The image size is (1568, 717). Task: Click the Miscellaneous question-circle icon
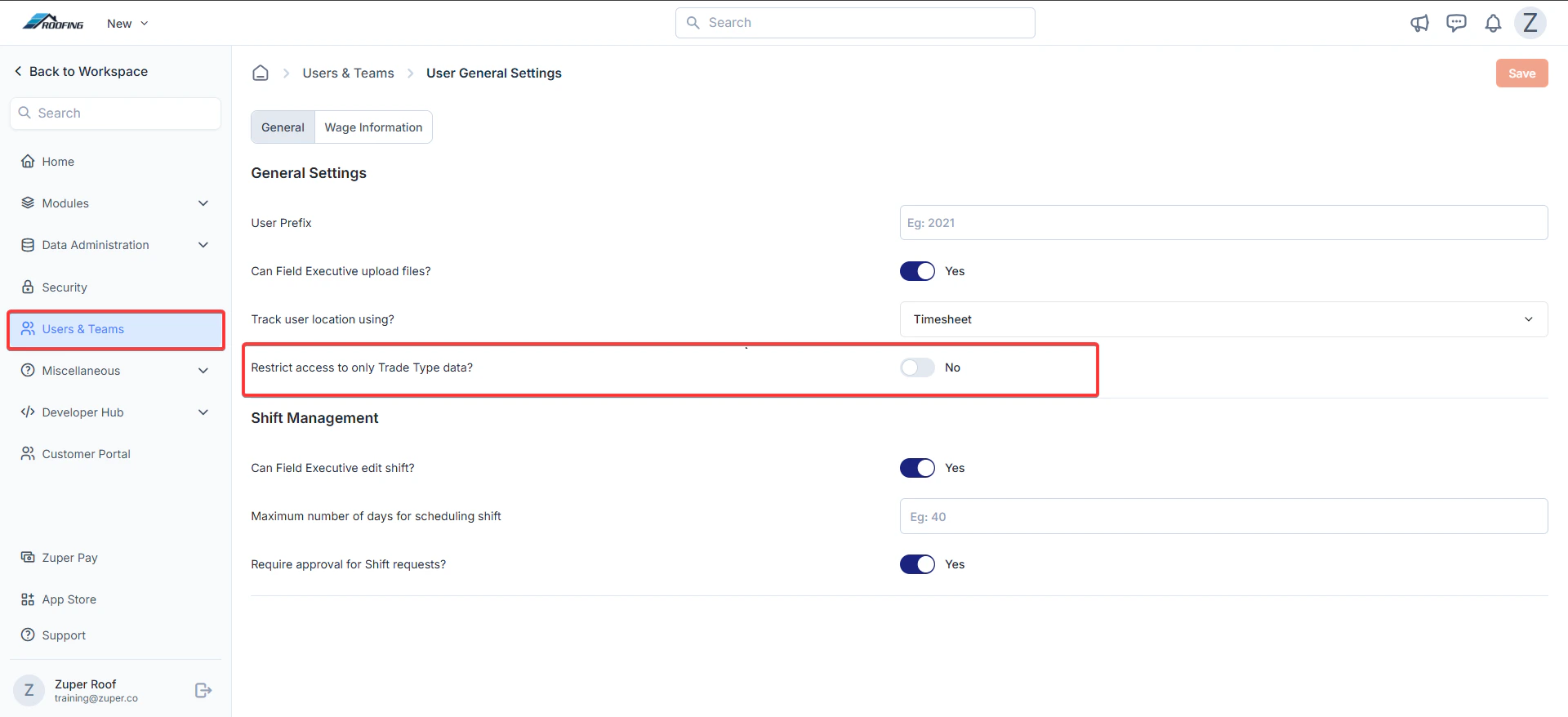28,370
